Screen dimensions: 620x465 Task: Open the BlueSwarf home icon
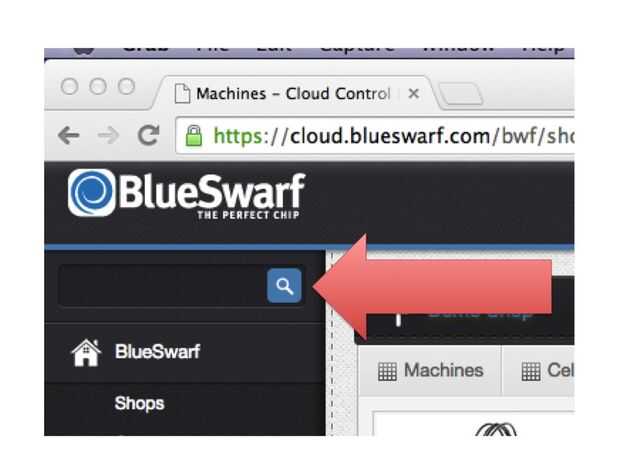[x=86, y=353]
